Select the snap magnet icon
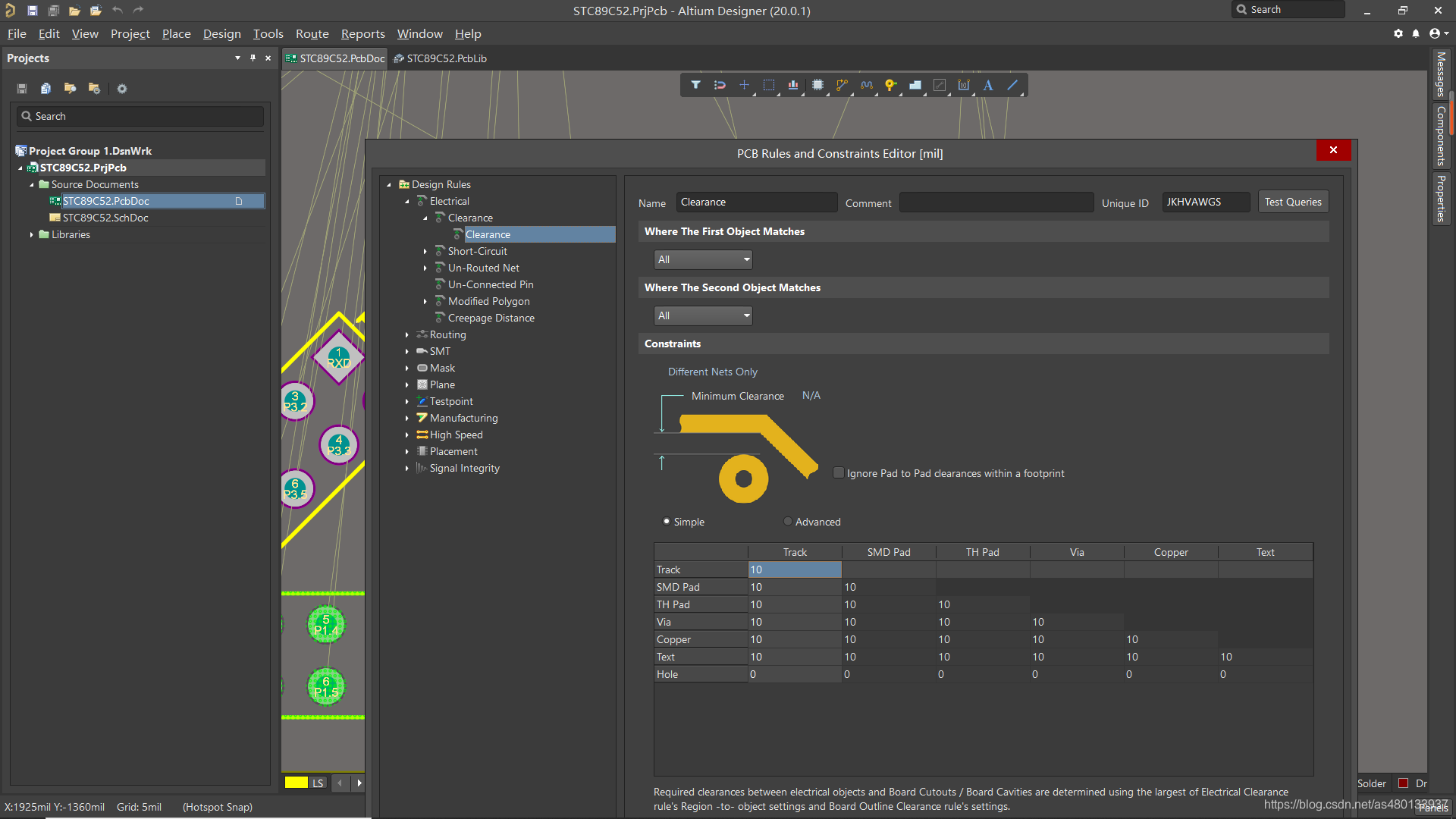Viewport: 1456px width, 819px height. tap(720, 85)
